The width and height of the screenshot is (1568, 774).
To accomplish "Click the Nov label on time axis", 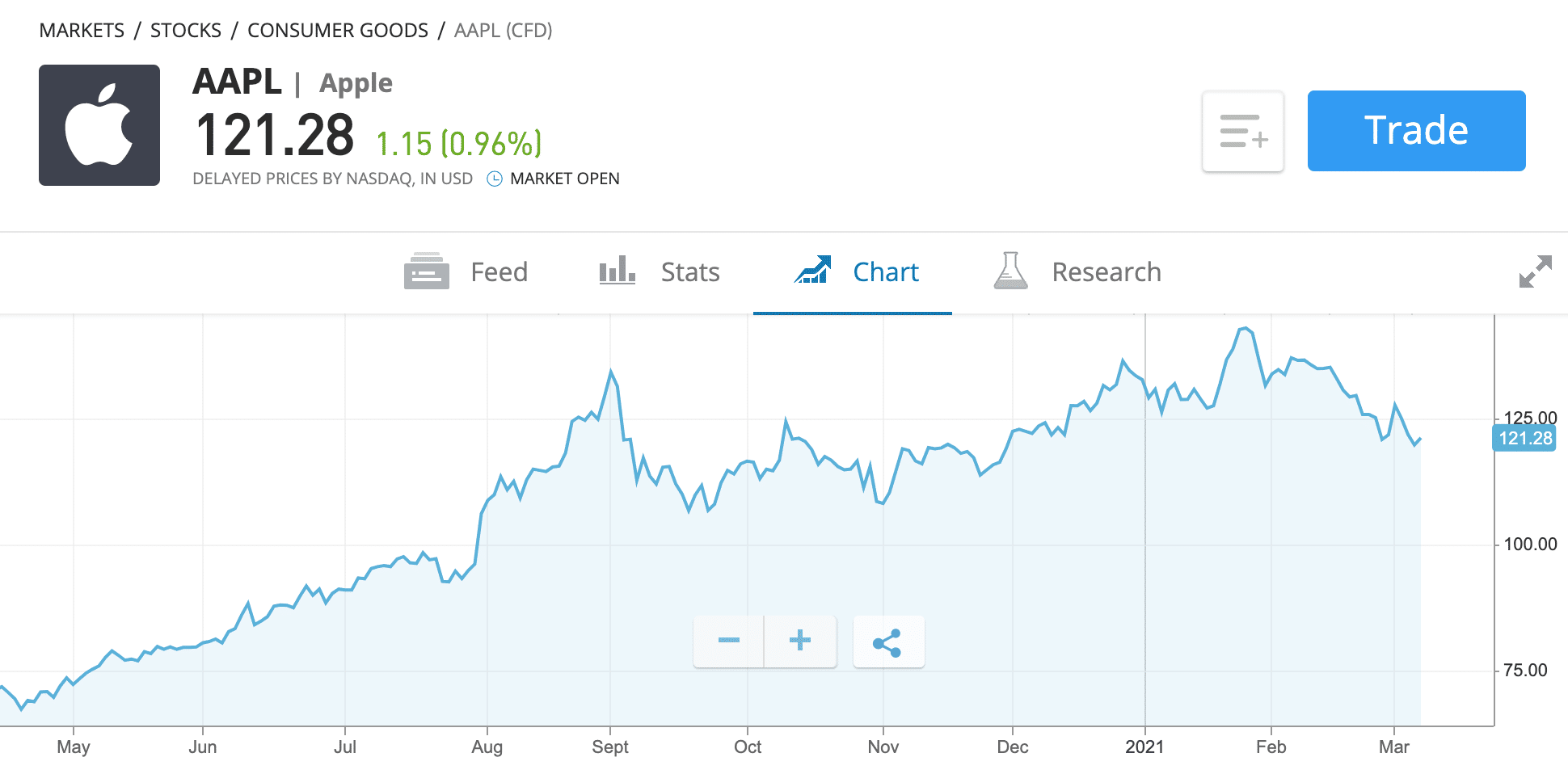I will click(883, 747).
